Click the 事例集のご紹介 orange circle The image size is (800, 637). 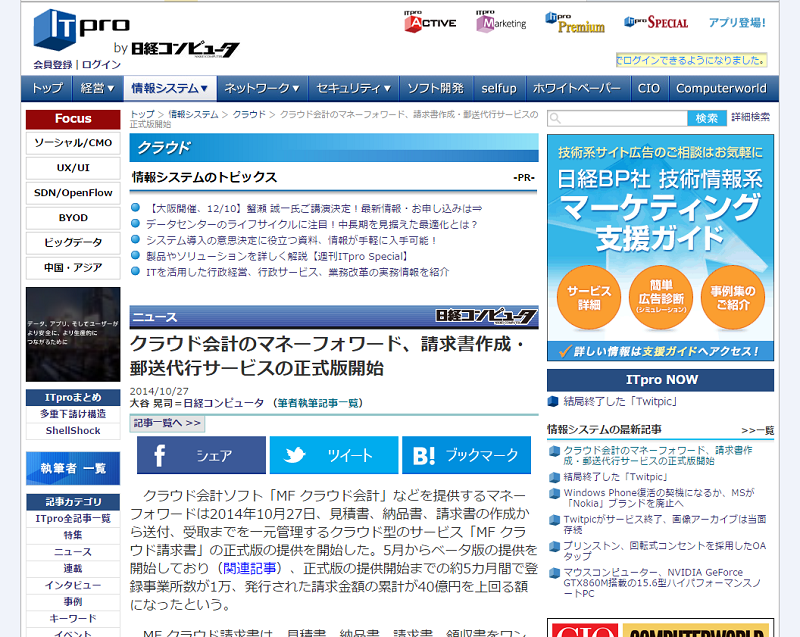(x=733, y=297)
